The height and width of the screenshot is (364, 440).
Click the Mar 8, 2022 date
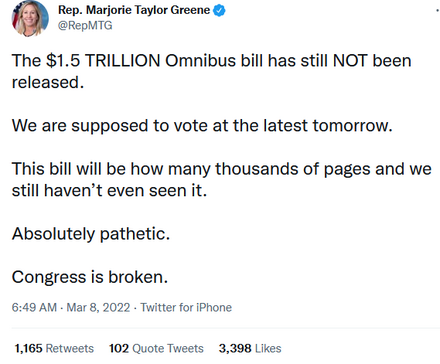[x=98, y=307]
